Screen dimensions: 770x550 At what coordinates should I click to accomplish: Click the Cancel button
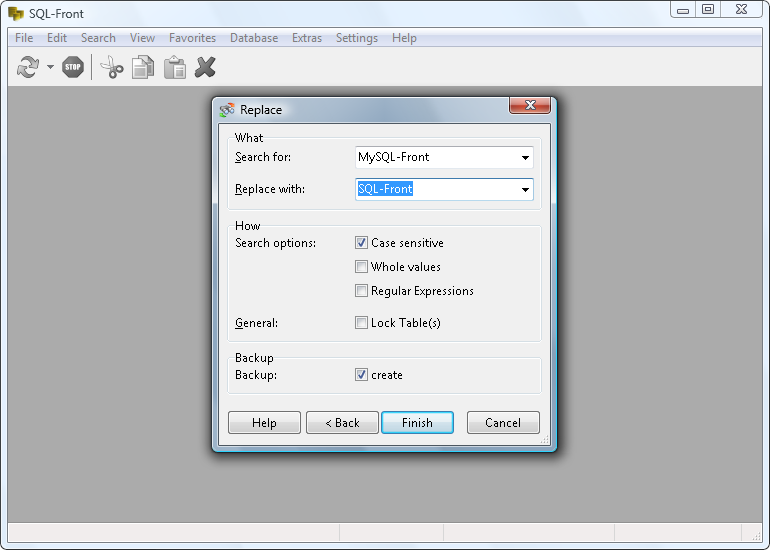[503, 423]
